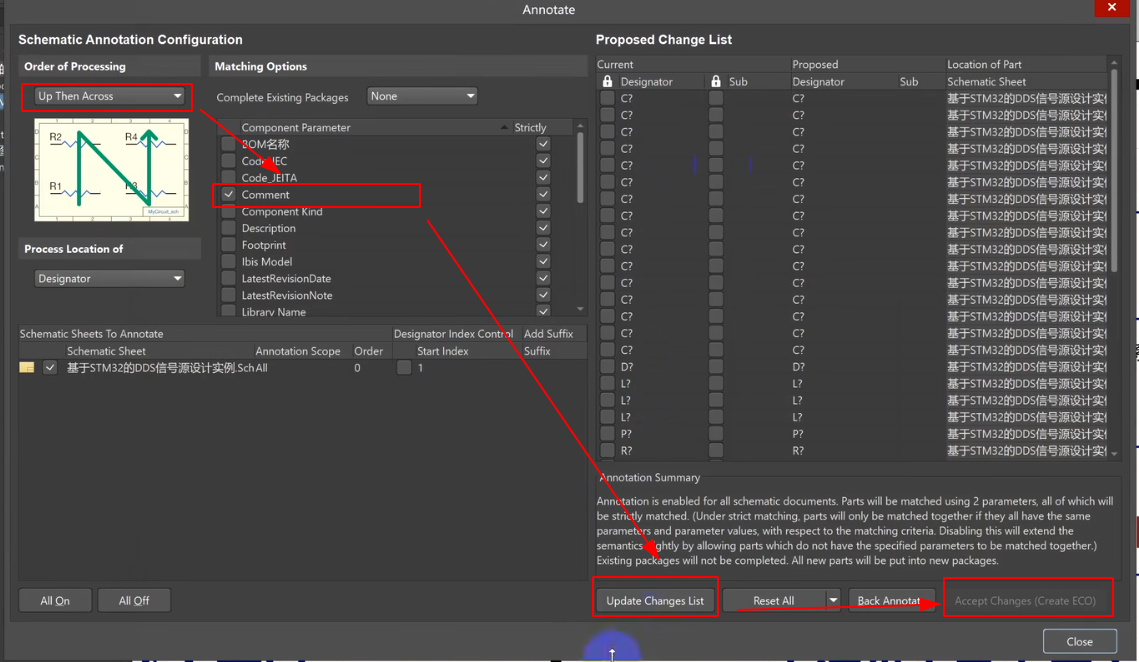Click the lock icon beside Current Sub header

point(716,81)
